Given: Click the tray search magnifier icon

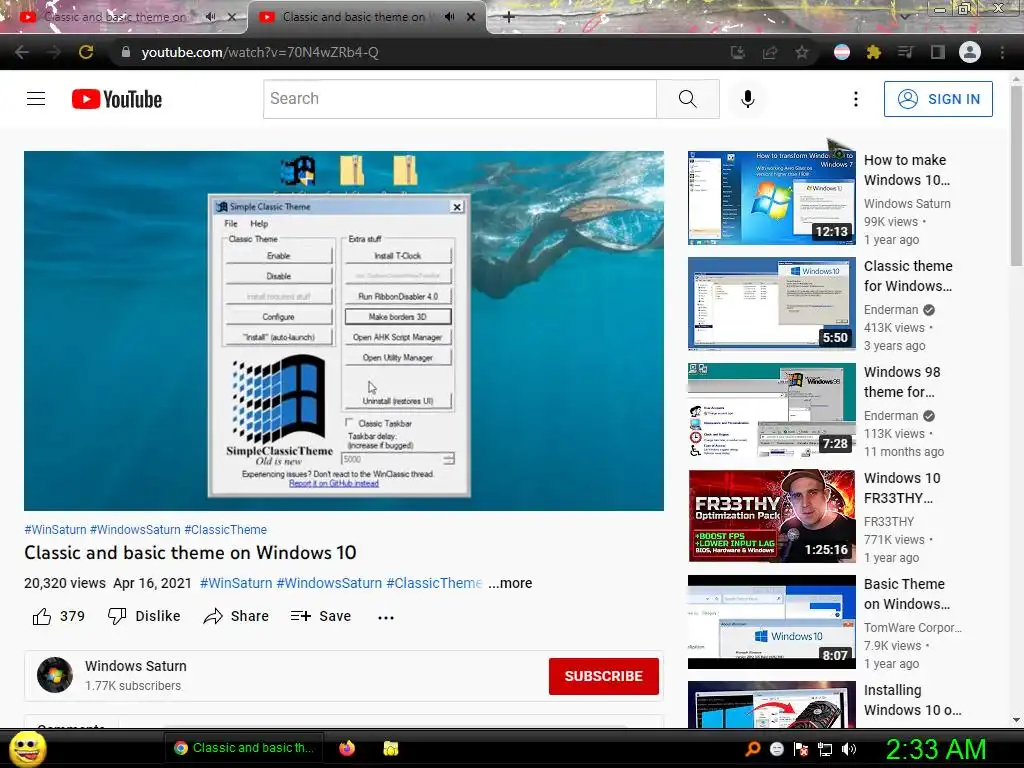Looking at the screenshot, I should coord(752,749).
